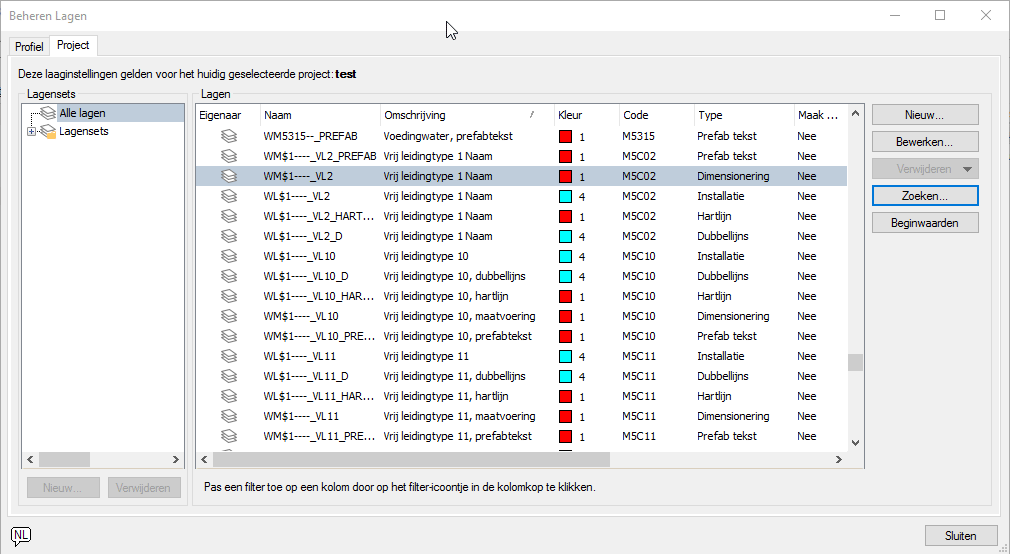Click 'Vrij leidingtype 10, maatvoering' description
1010x554 pixels.
(459, 316)
